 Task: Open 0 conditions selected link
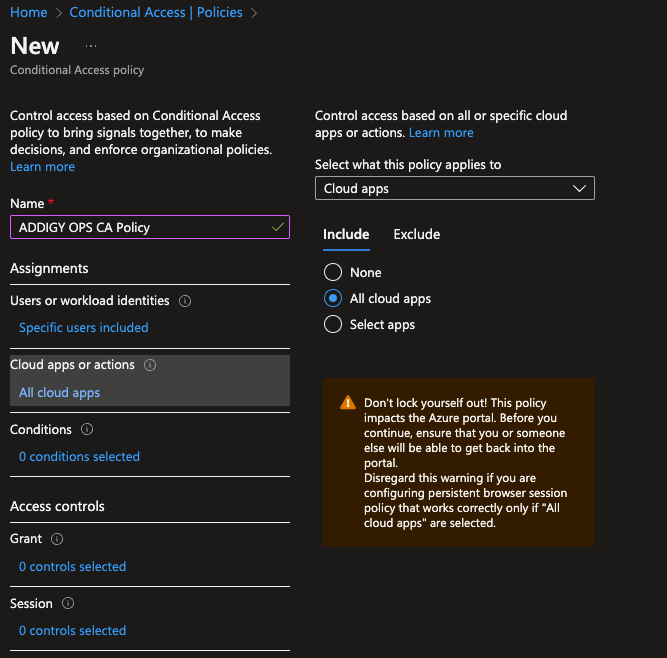click(x=79, y=456)
